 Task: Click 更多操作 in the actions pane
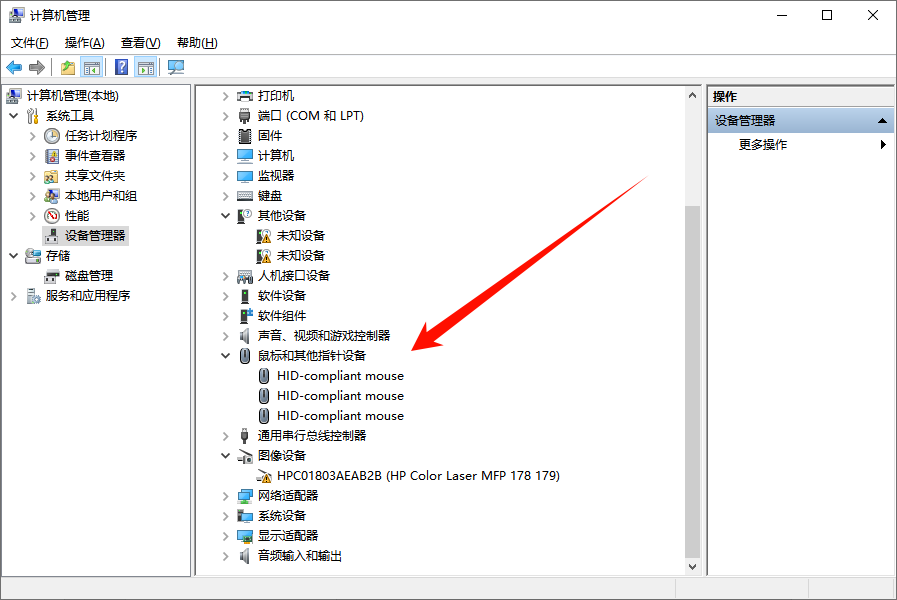[763, 144]
